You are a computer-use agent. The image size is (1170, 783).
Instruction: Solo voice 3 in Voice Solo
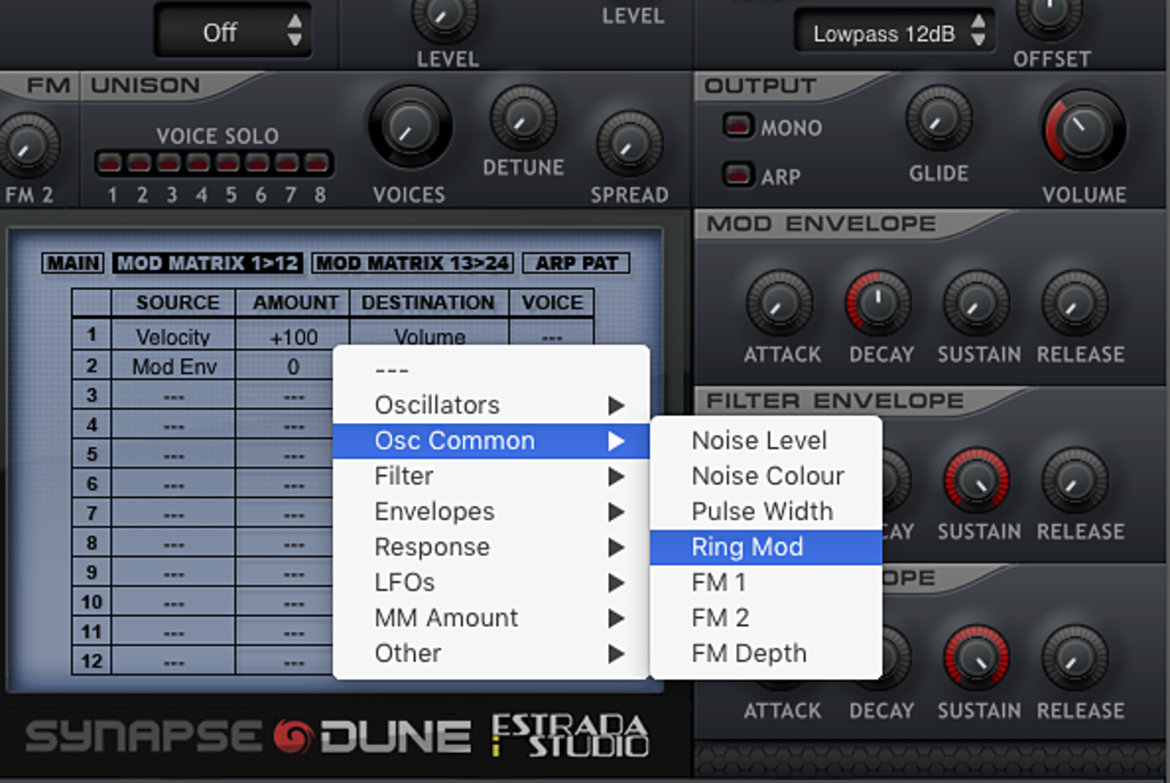(169, 162)
